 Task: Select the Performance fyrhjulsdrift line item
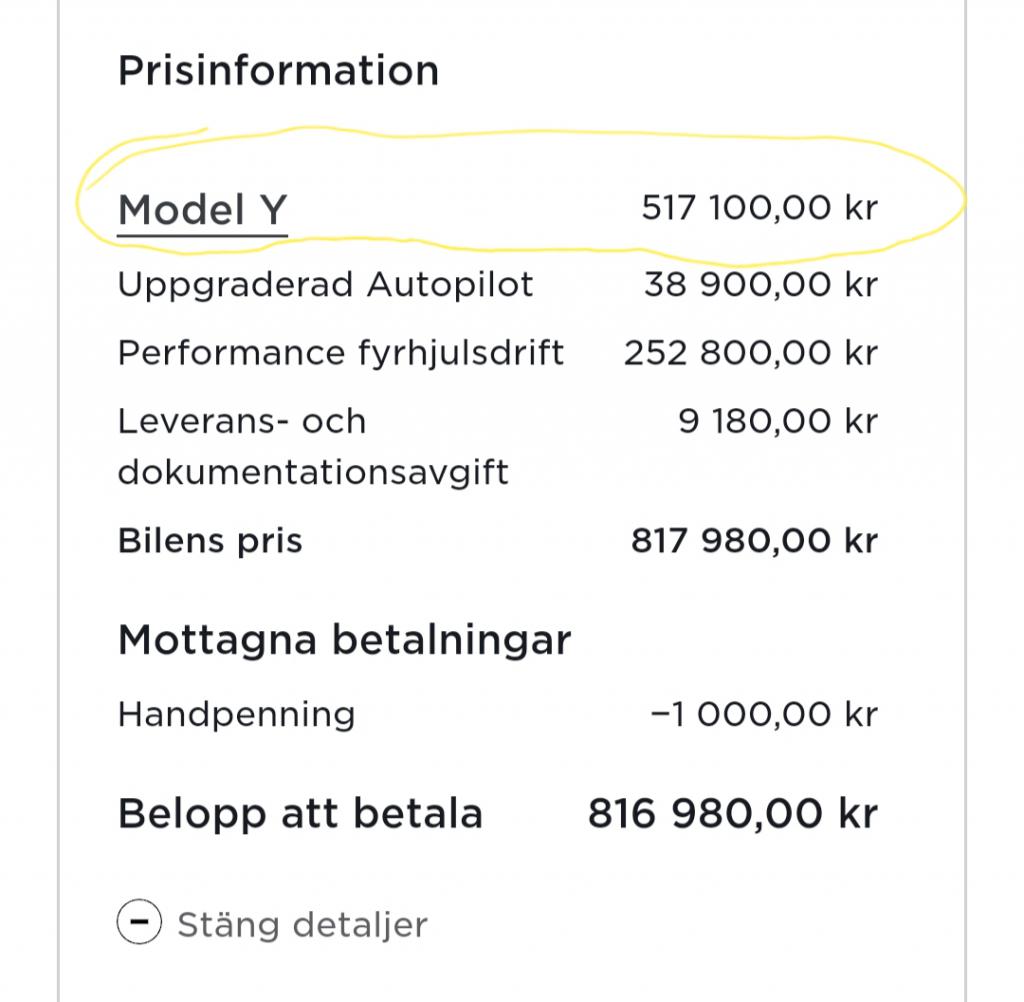click(x=340, y=354)
